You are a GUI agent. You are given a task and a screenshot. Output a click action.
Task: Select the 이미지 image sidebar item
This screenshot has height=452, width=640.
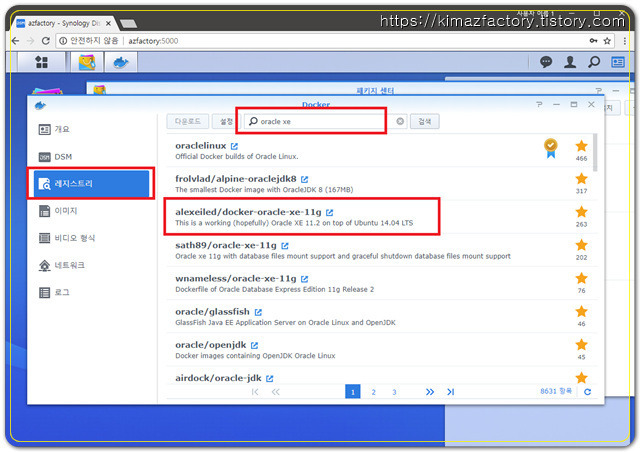point(92,211)
